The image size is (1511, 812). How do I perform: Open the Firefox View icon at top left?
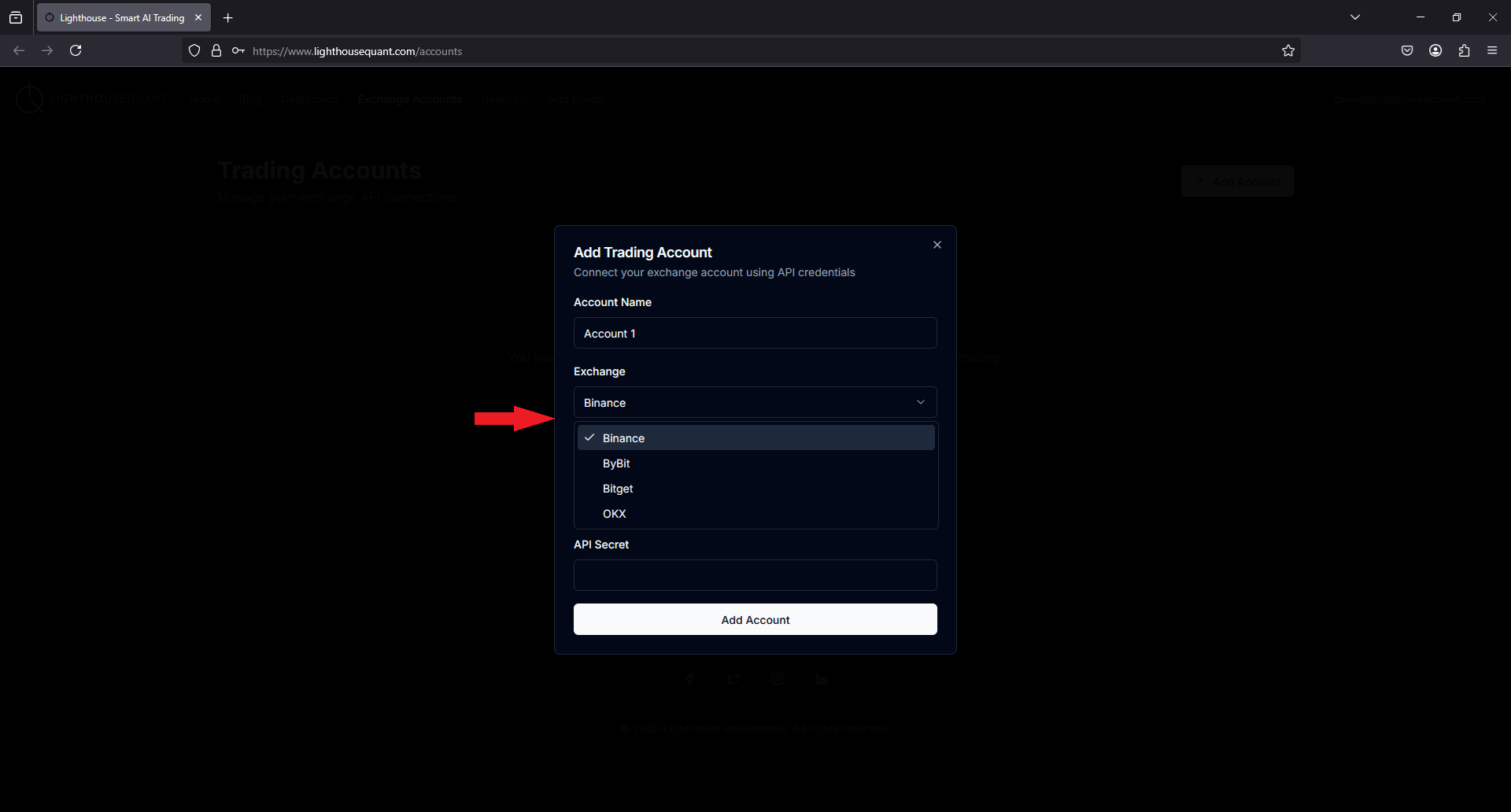click(16, 17)
